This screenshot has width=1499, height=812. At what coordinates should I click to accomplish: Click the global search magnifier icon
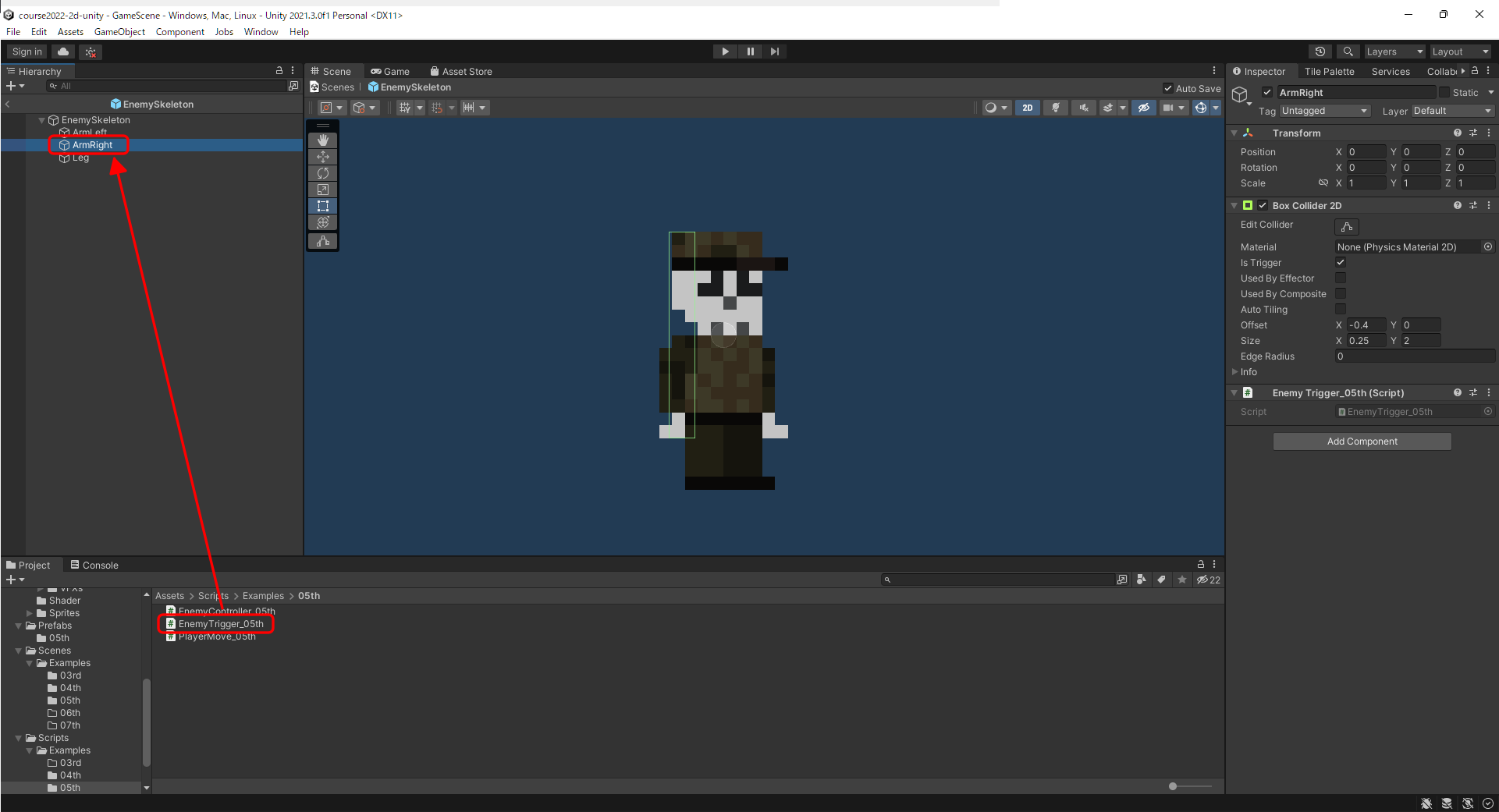[1348, 51]
